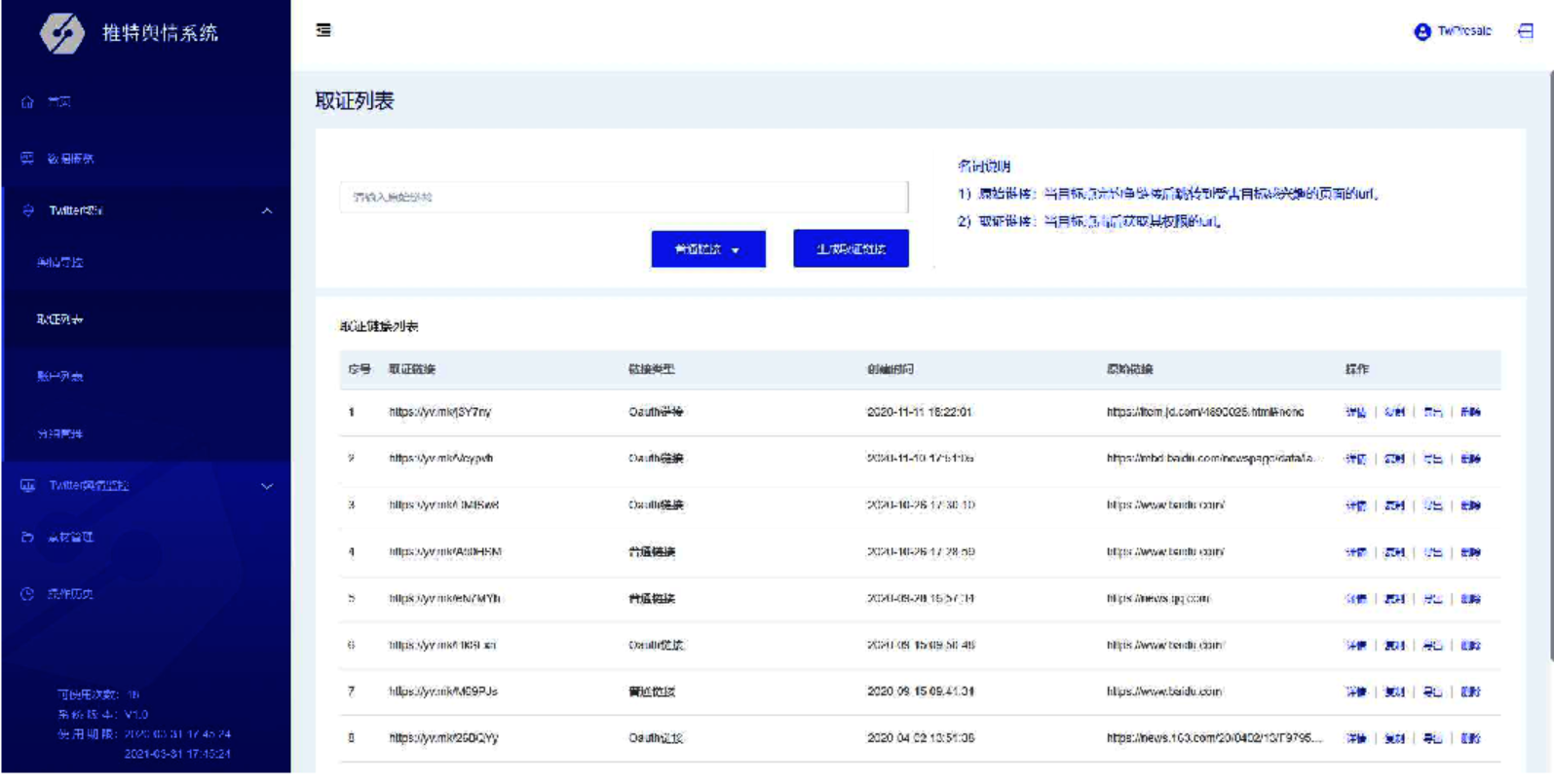Click the forensic link in row 7
Image resolution: width=1554 pixels, height=784 pixels.
tap(443, 691)
